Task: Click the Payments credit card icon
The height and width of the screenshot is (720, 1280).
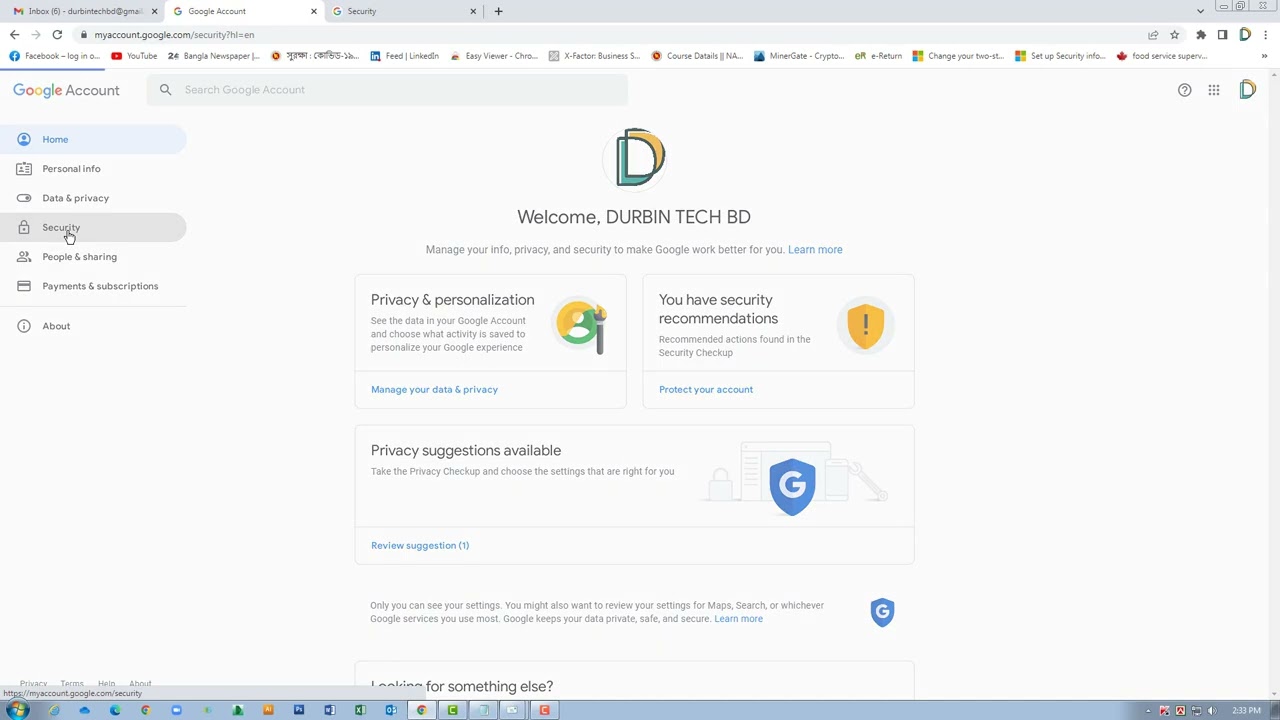Action: click(x=24, y=286)
